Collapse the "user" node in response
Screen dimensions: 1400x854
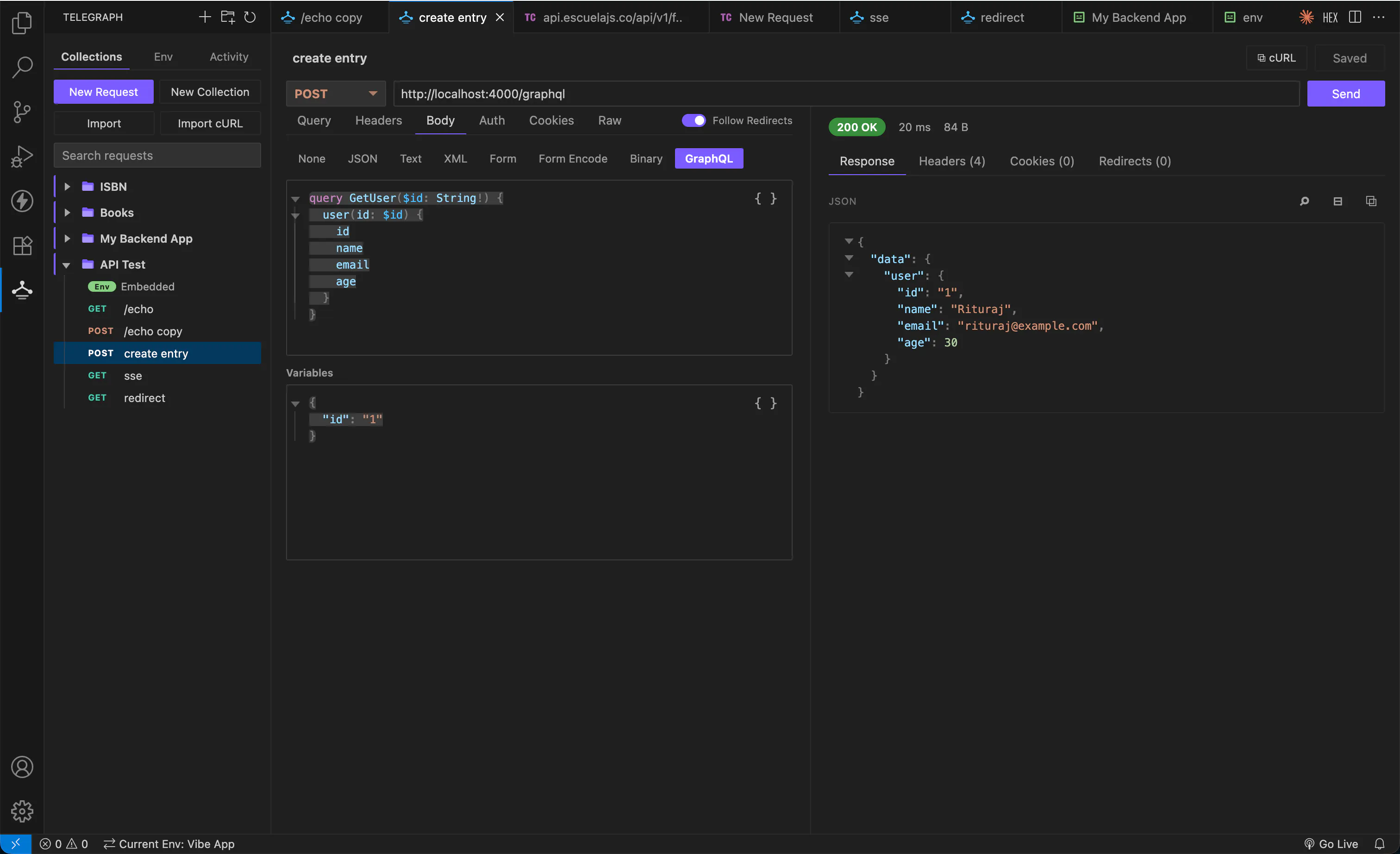pos(849,275)
